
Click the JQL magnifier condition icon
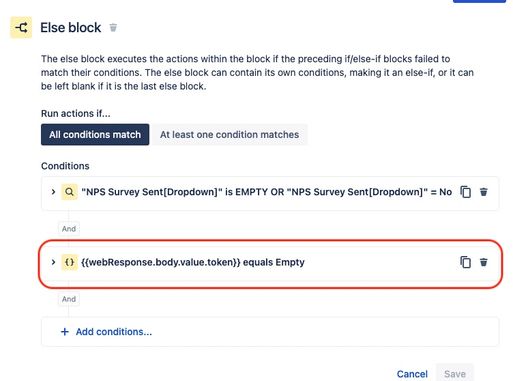point(69,192)
